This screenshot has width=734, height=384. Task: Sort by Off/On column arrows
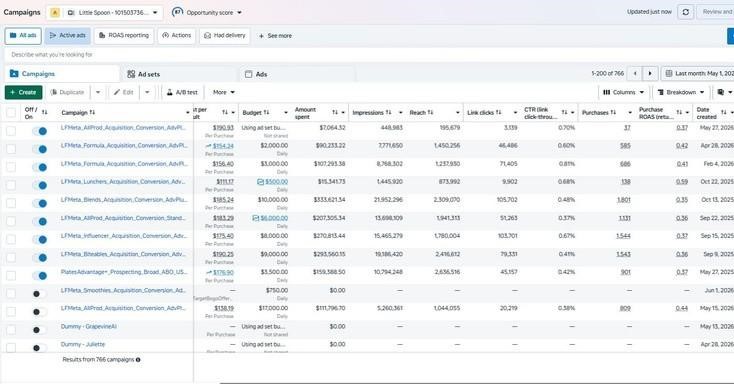[x=44, y=112]
